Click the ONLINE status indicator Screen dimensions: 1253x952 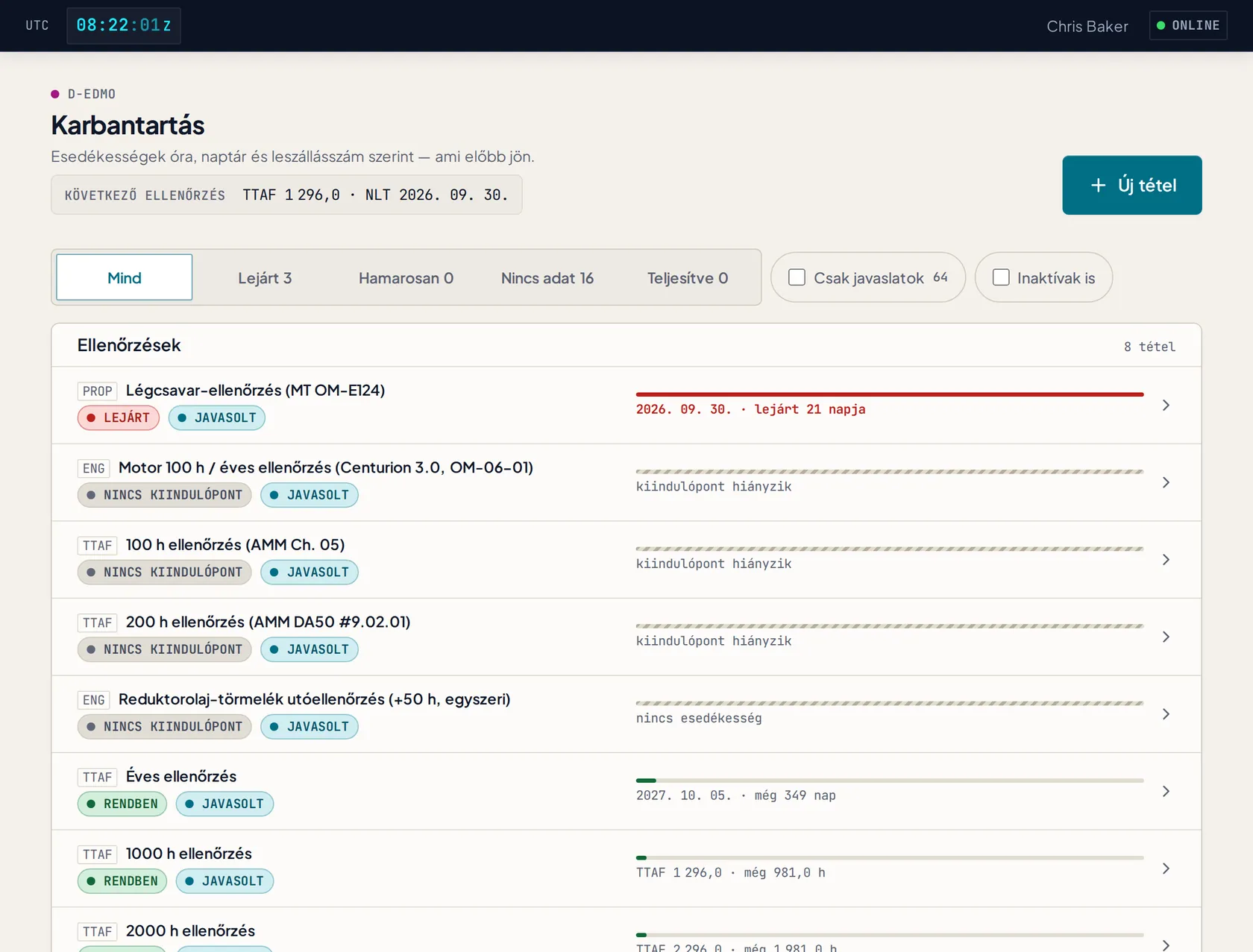[x=1188, y=25]
